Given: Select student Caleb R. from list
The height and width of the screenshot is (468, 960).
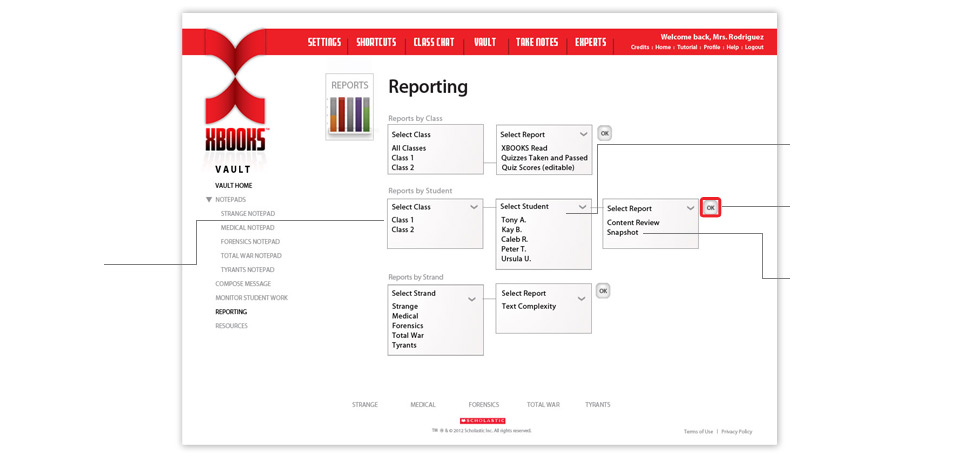Looking at the screenshot, I should (515, 240).
